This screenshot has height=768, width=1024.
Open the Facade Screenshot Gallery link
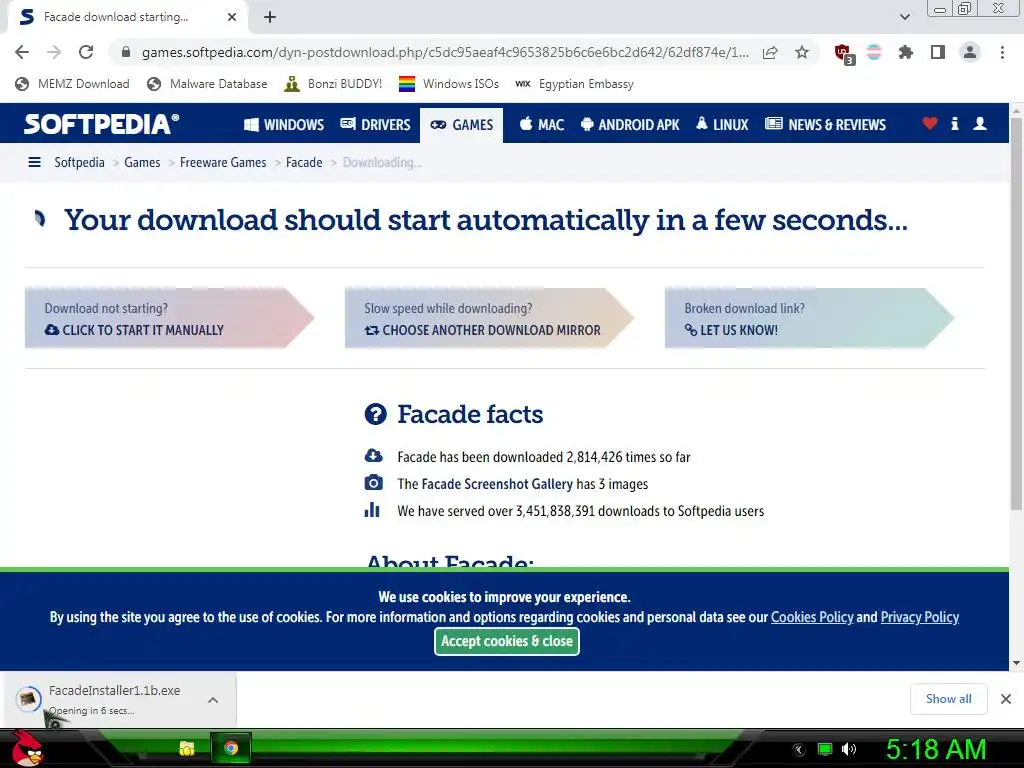click(497, 484)
